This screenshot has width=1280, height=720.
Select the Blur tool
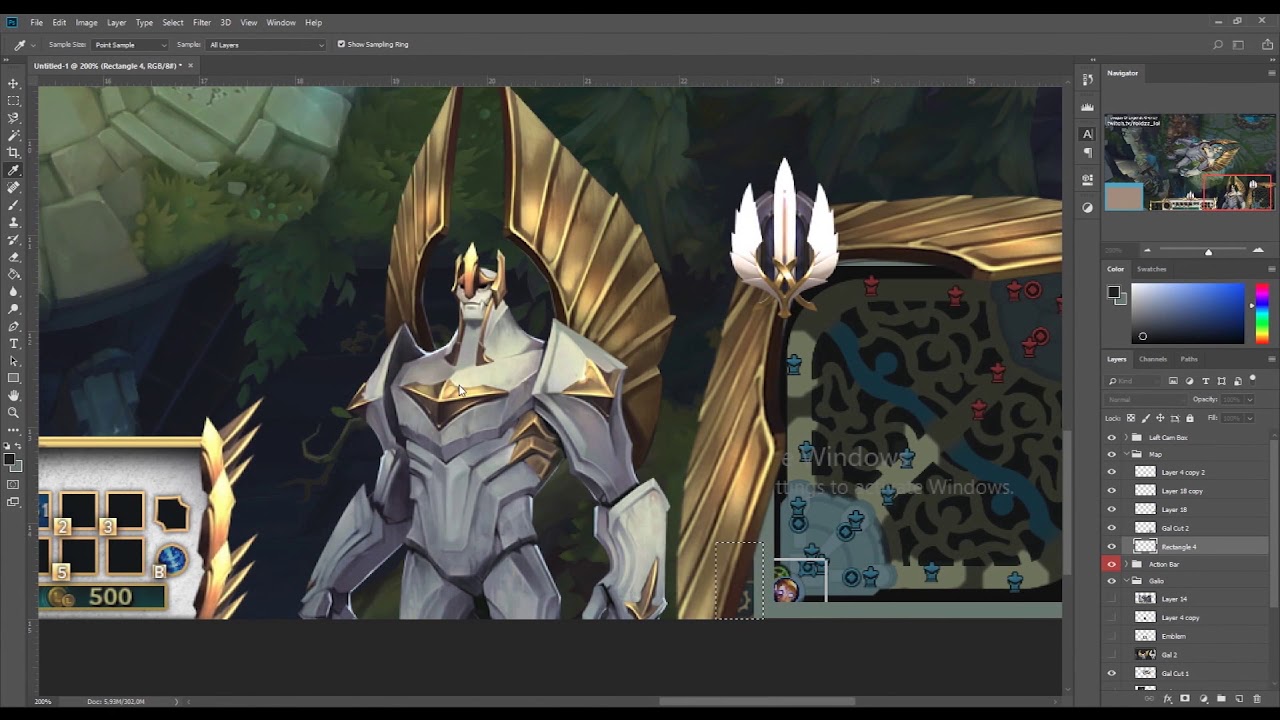coord(14,292)
